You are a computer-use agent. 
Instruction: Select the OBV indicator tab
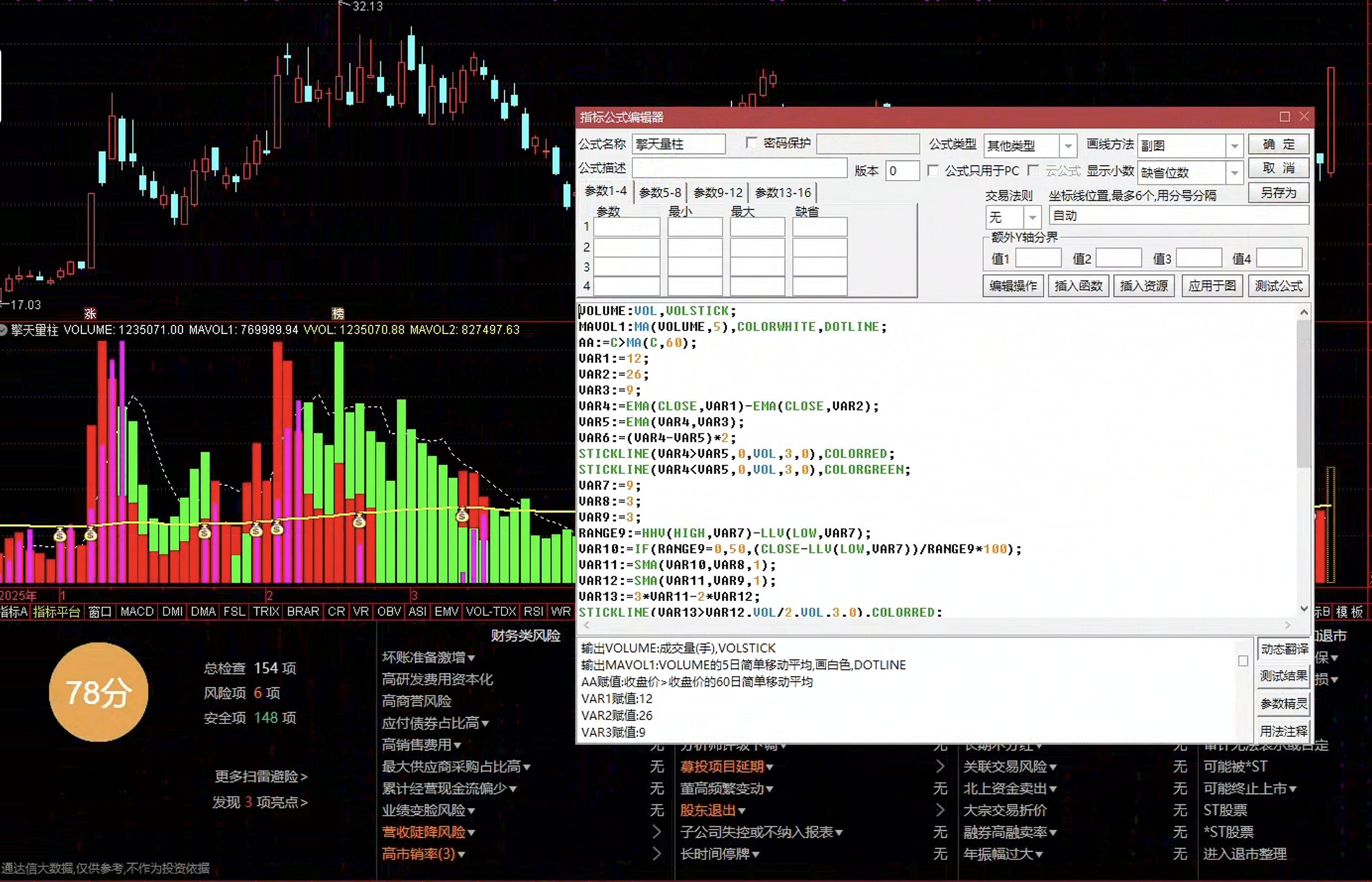pyautogui.click(x=389, y=612)
